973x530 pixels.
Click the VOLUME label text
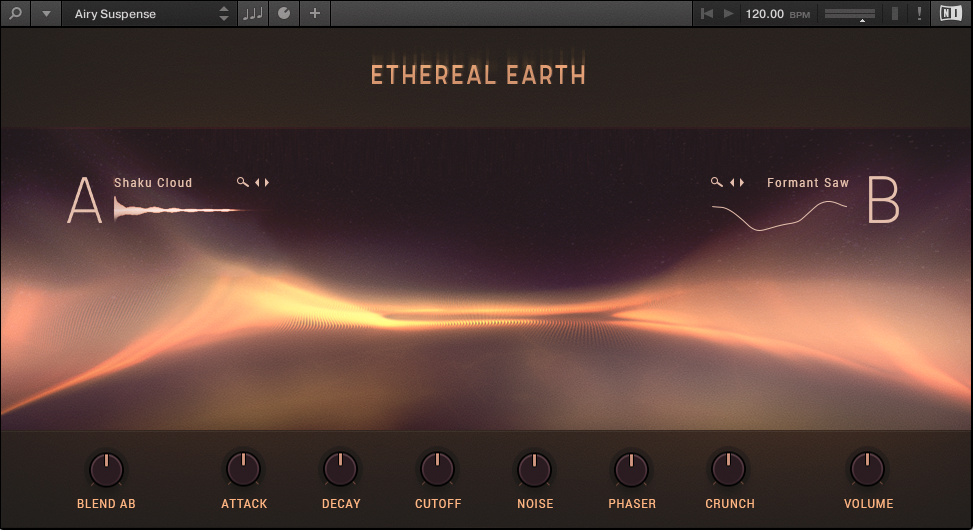point(869,504)
